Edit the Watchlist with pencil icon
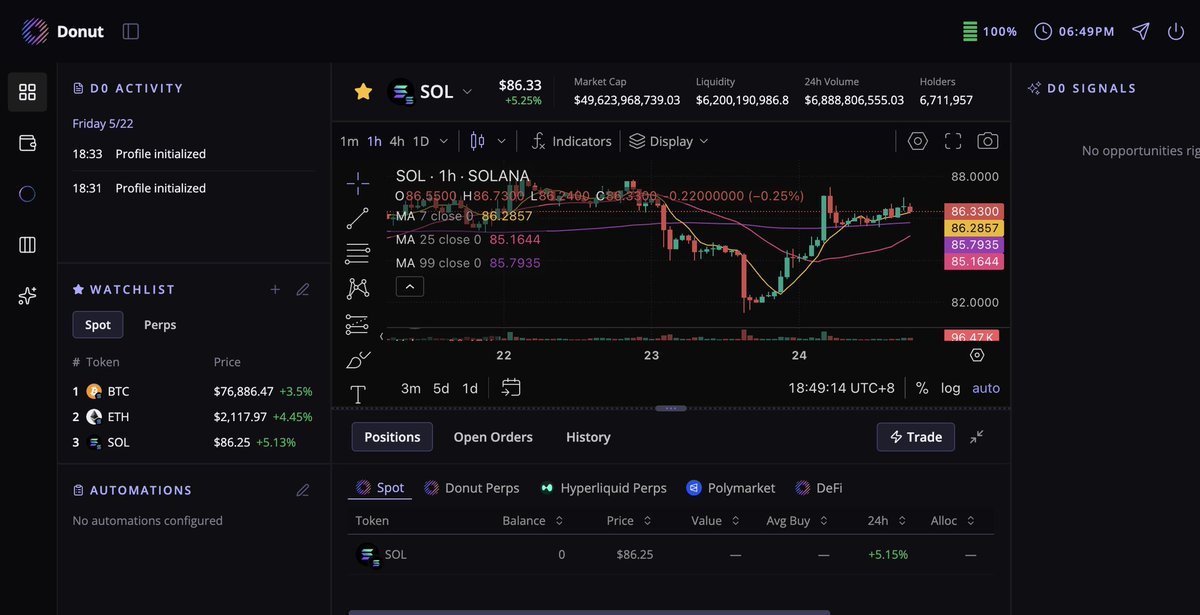 point(303,290)
